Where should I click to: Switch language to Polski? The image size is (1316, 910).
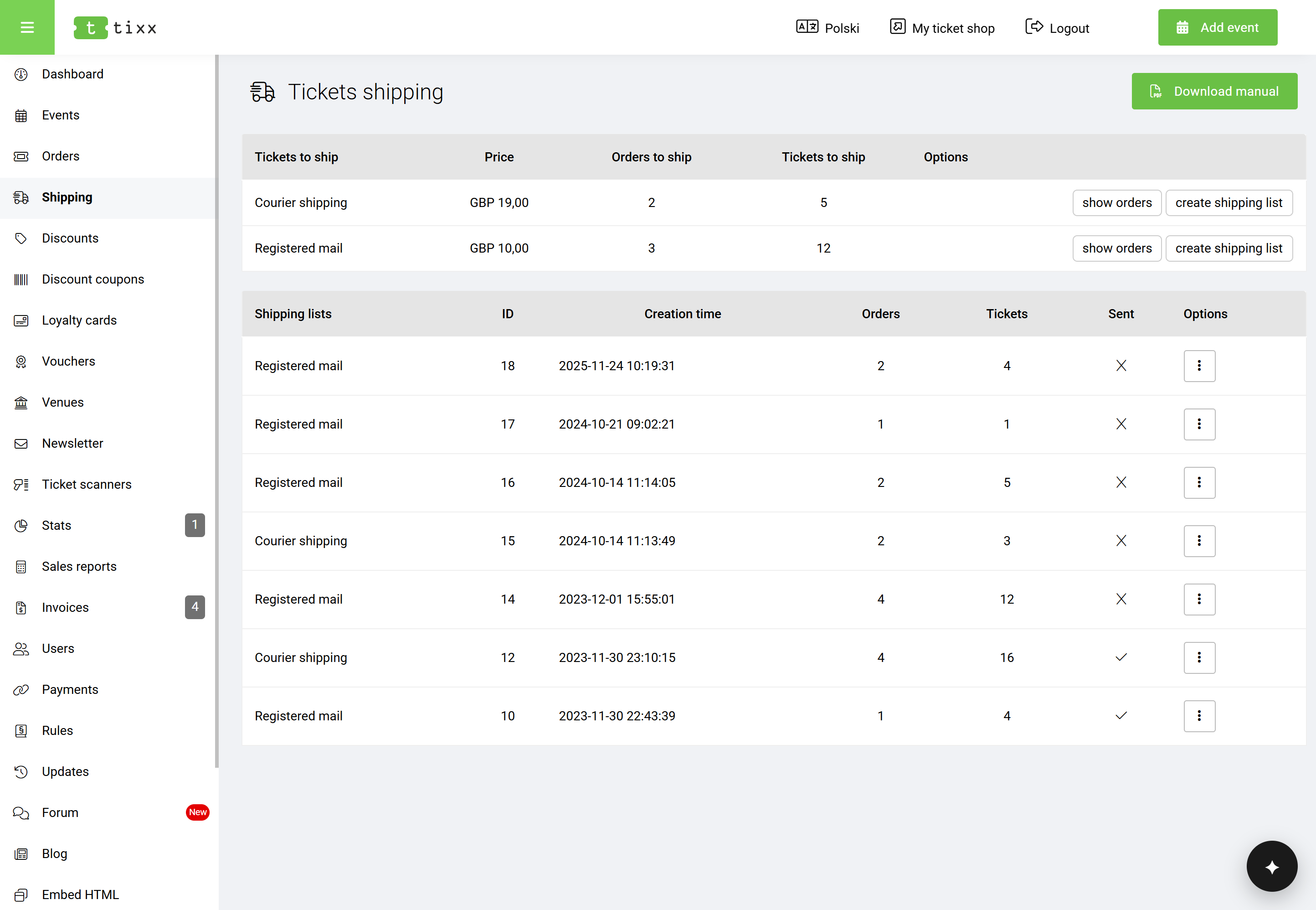(828, 27)
